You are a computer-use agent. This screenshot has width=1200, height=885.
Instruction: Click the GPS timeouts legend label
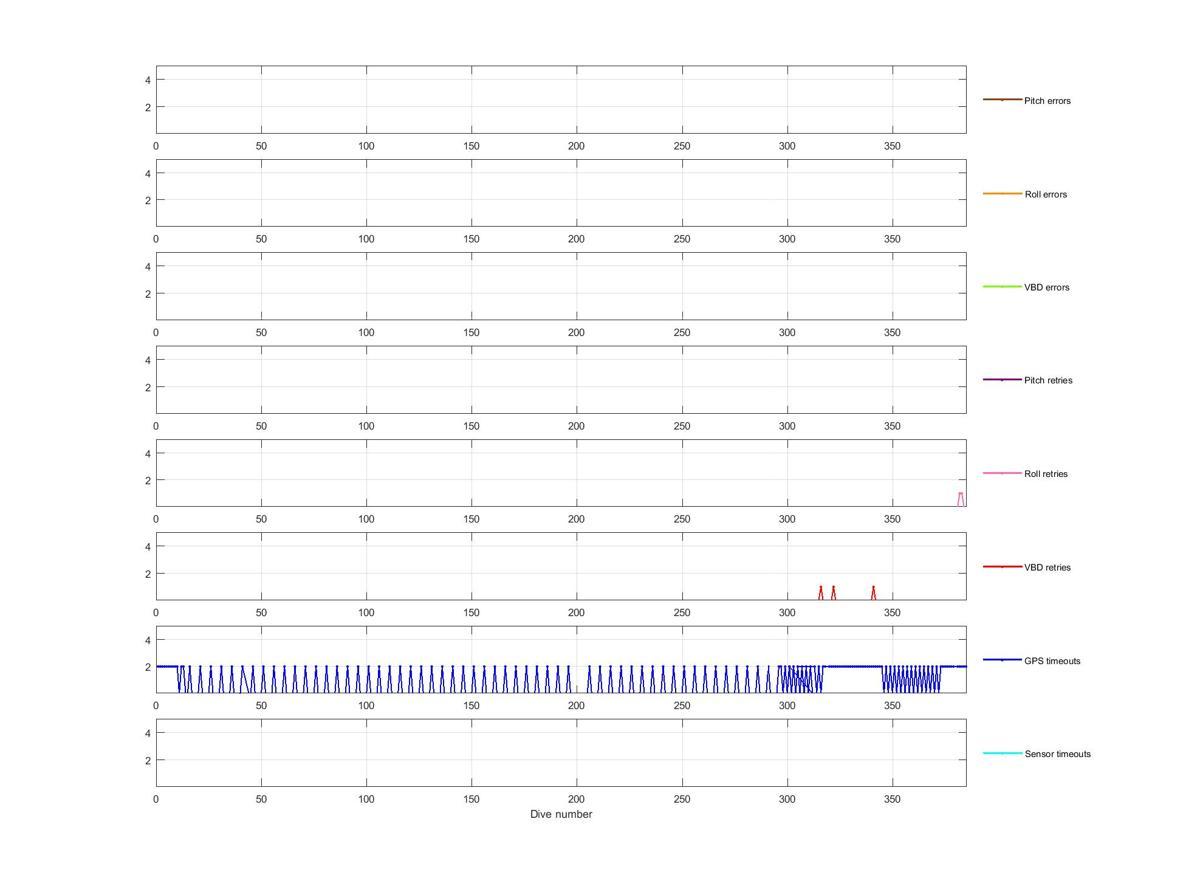pos(1052,661)
